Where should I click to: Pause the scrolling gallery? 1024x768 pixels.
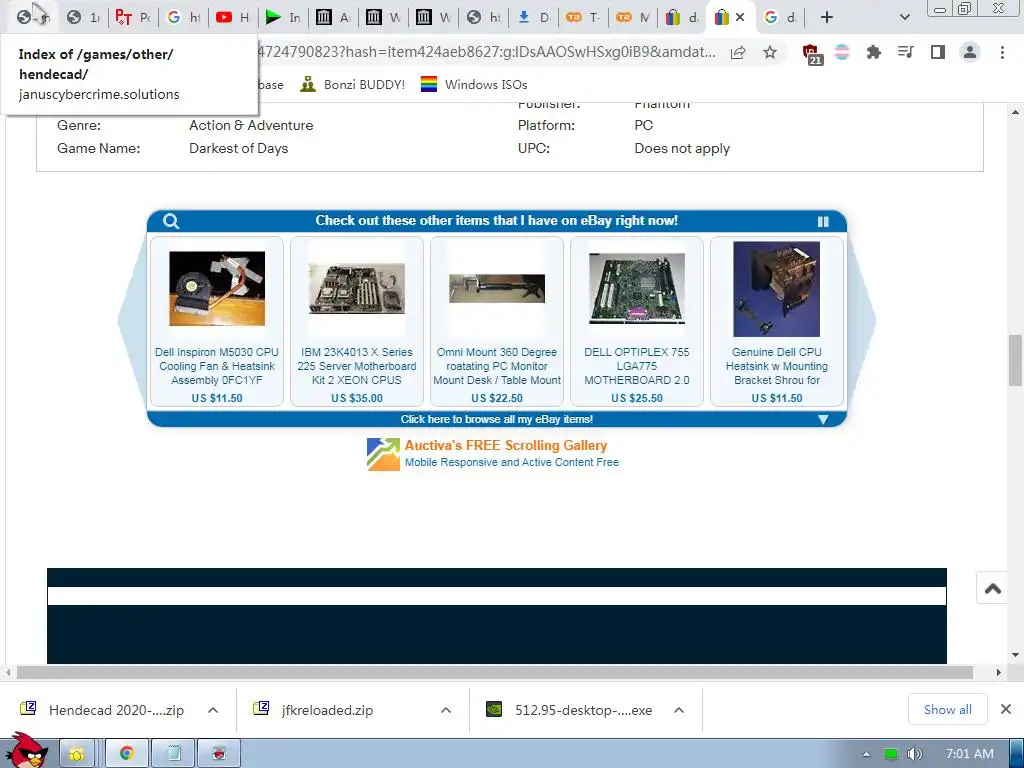(823, 221)
